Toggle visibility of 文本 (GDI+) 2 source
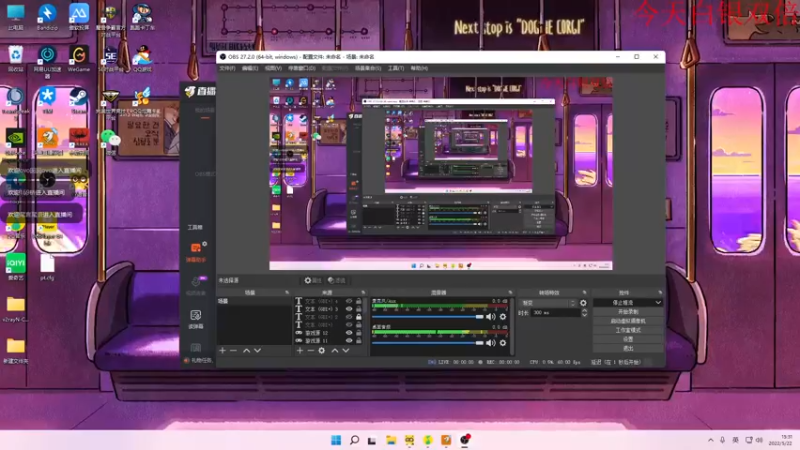The width and height of the screenshot is (800, 450). pos(349,317)
